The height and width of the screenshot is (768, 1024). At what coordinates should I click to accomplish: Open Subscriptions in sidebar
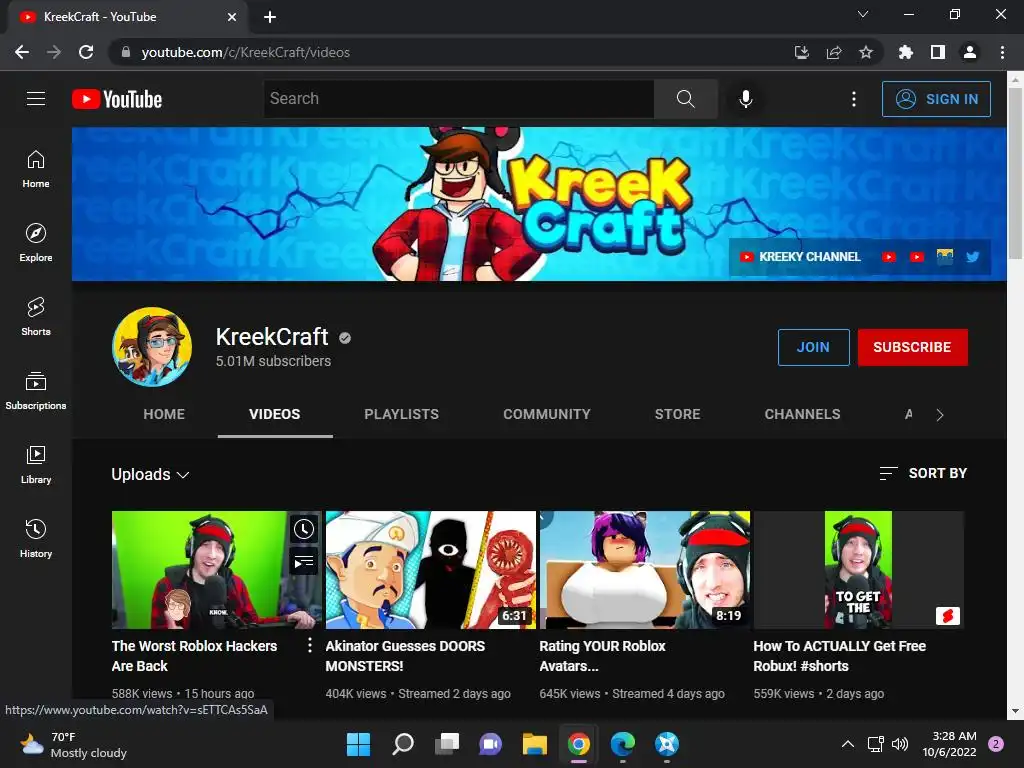pyautogui.click(x=36, y=391)
